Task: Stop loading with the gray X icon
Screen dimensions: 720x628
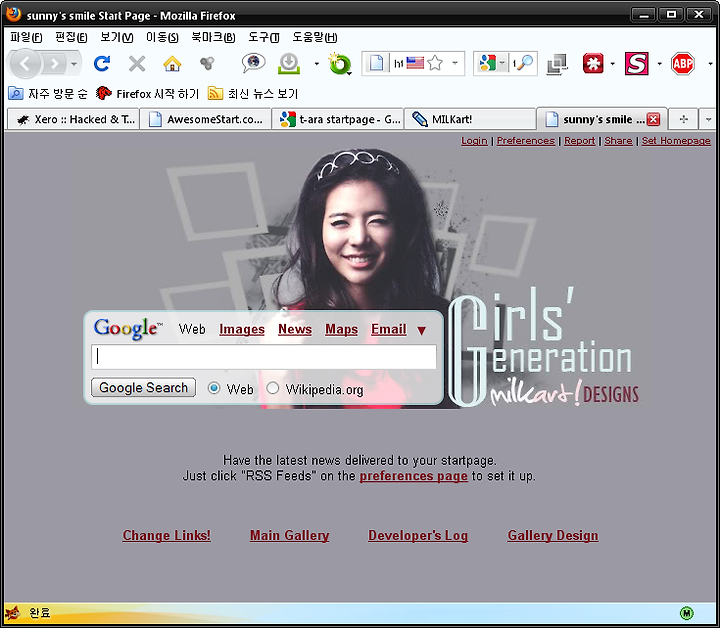Action: tap(137, 64)
